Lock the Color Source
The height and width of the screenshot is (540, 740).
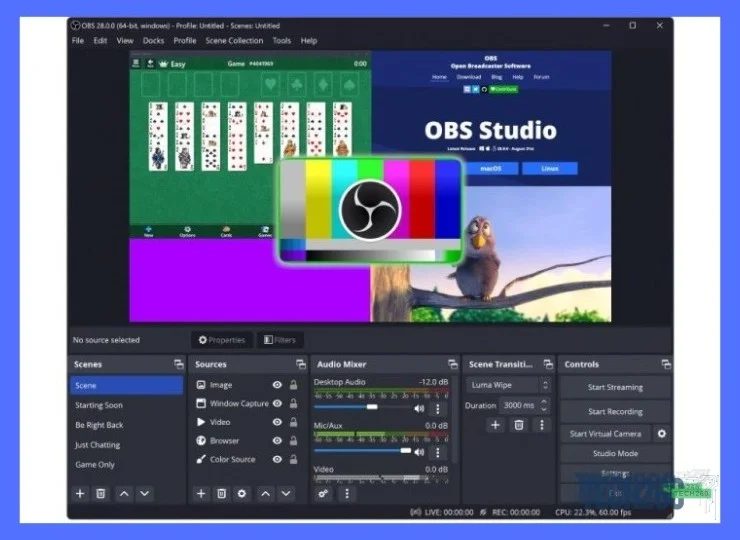293,459
